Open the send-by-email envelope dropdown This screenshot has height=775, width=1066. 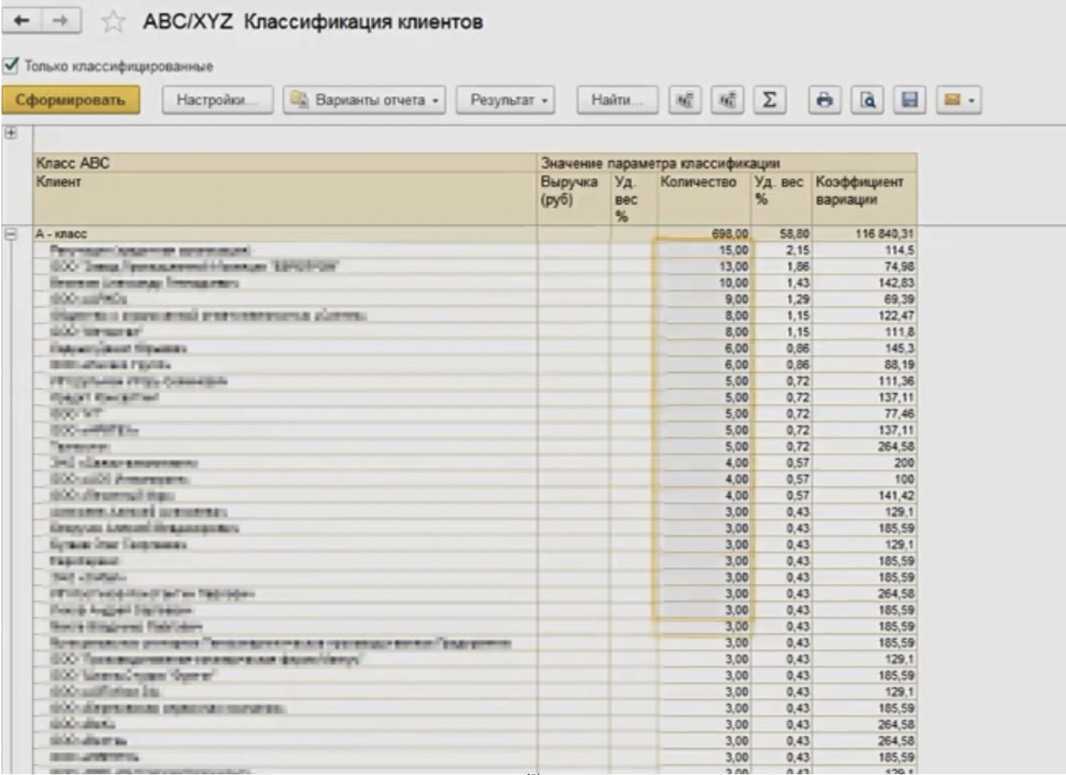958,100
